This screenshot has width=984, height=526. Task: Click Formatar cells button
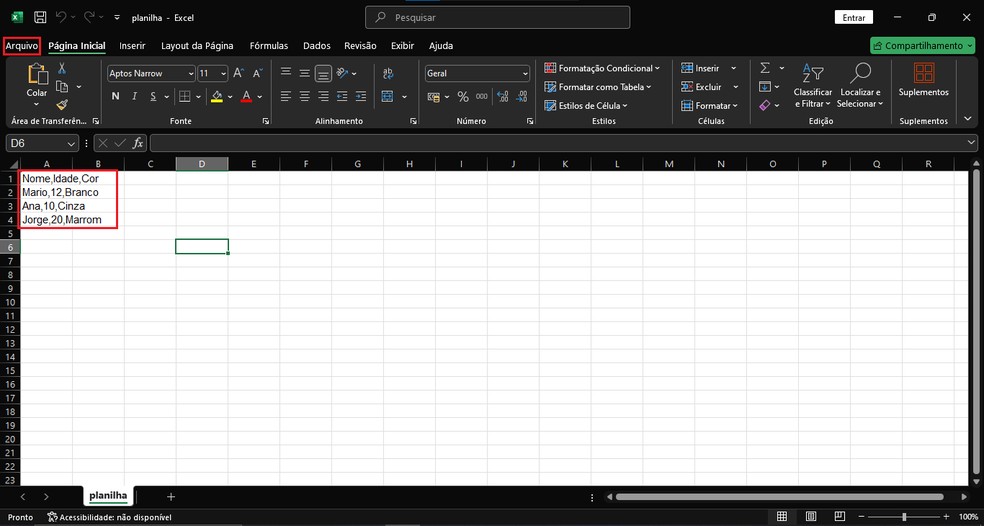coord(710,105)
